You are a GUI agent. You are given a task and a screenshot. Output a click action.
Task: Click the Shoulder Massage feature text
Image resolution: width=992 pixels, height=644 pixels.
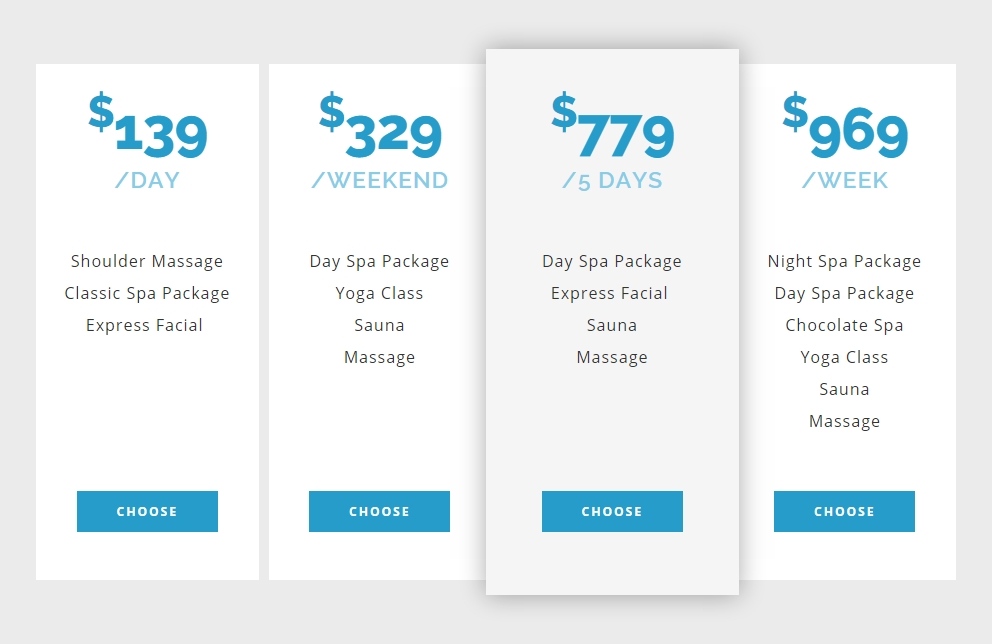click(147, 261)
